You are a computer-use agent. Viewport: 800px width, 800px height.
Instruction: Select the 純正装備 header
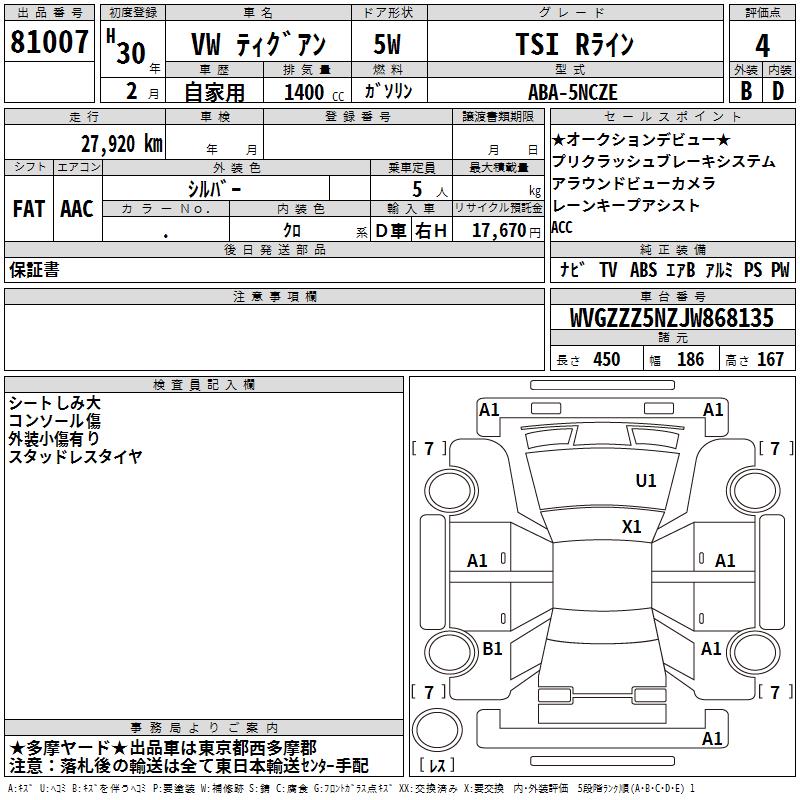[673, 249]
